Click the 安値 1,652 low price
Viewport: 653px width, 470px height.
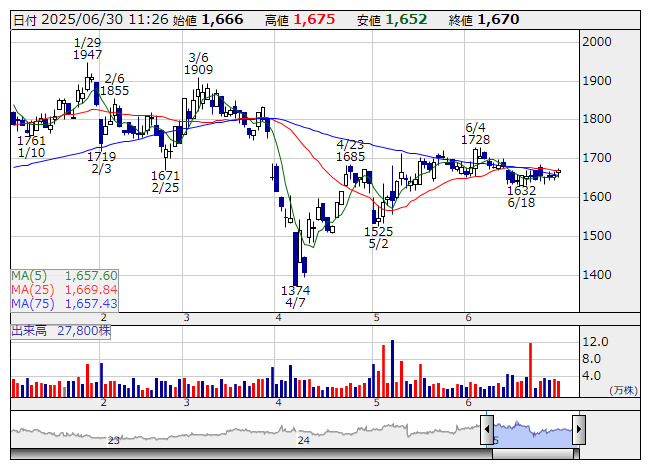pos(392,20)
